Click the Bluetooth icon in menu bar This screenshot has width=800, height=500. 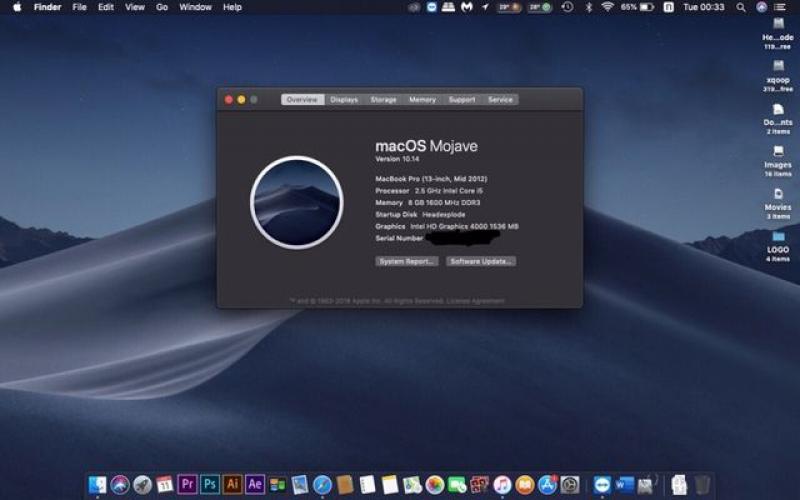(588, 7)
